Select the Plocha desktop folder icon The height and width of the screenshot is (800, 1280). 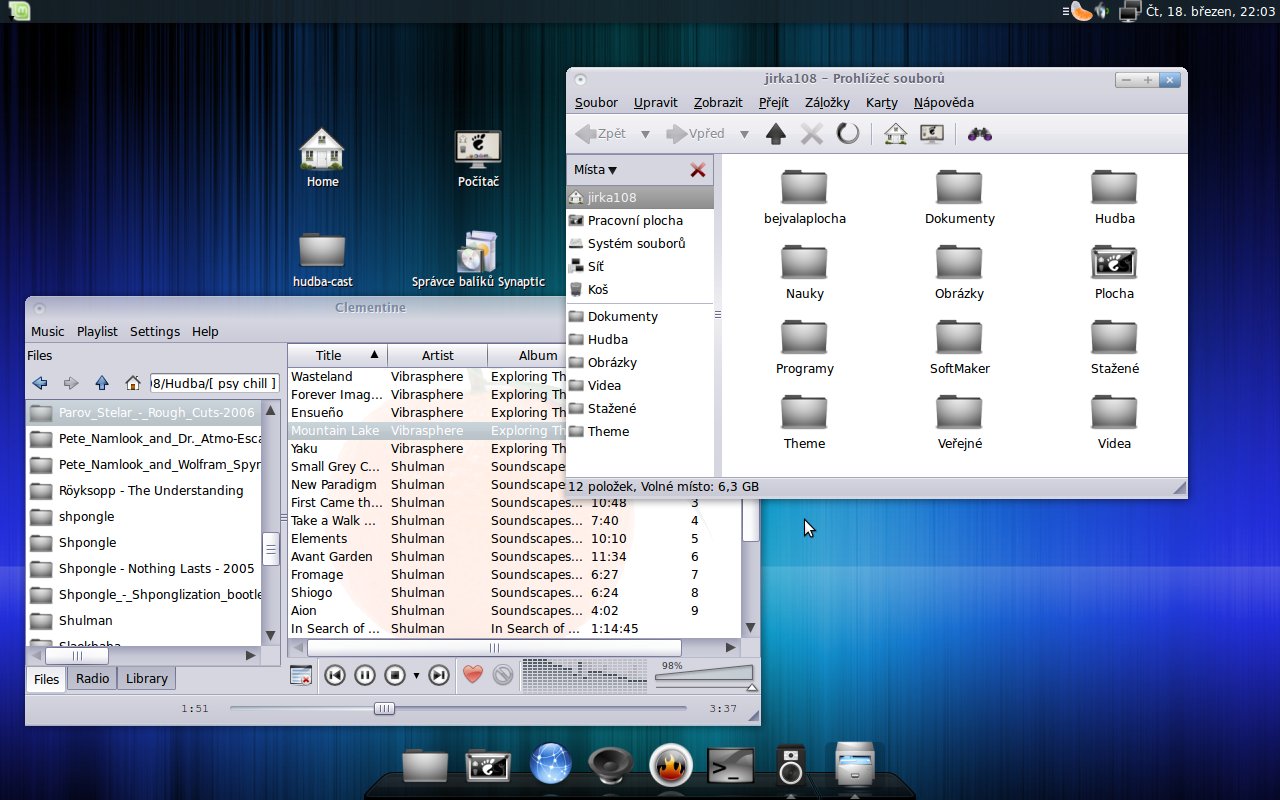pyautogui.click(x=1114, y=272)
